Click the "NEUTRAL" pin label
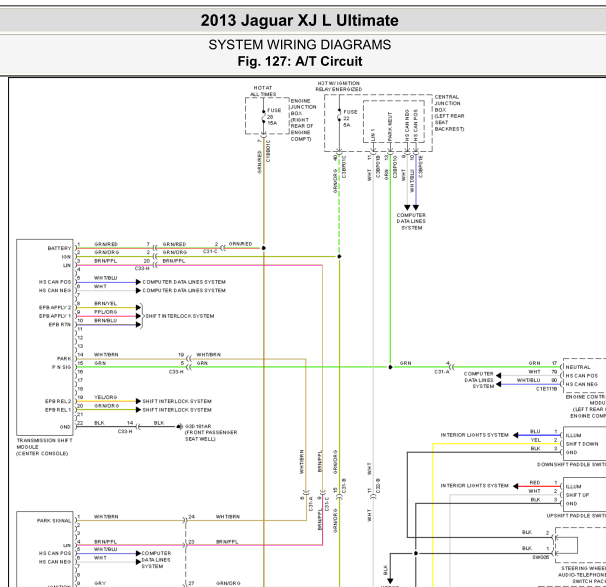This screenshot has width=606, height=587. click(578, 367)
